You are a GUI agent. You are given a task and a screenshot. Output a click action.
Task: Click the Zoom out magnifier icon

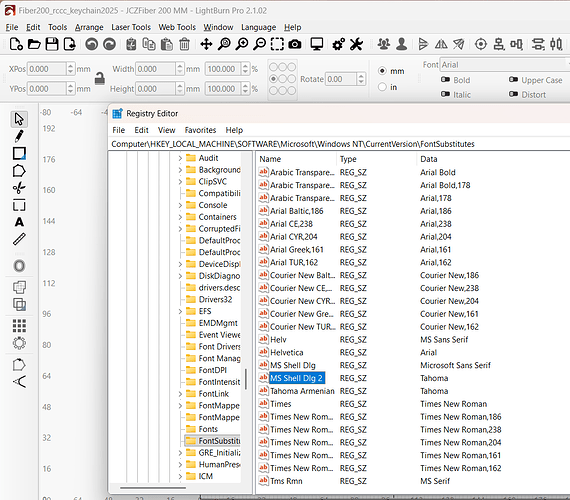pyautogui.click(x=260, y=44)
